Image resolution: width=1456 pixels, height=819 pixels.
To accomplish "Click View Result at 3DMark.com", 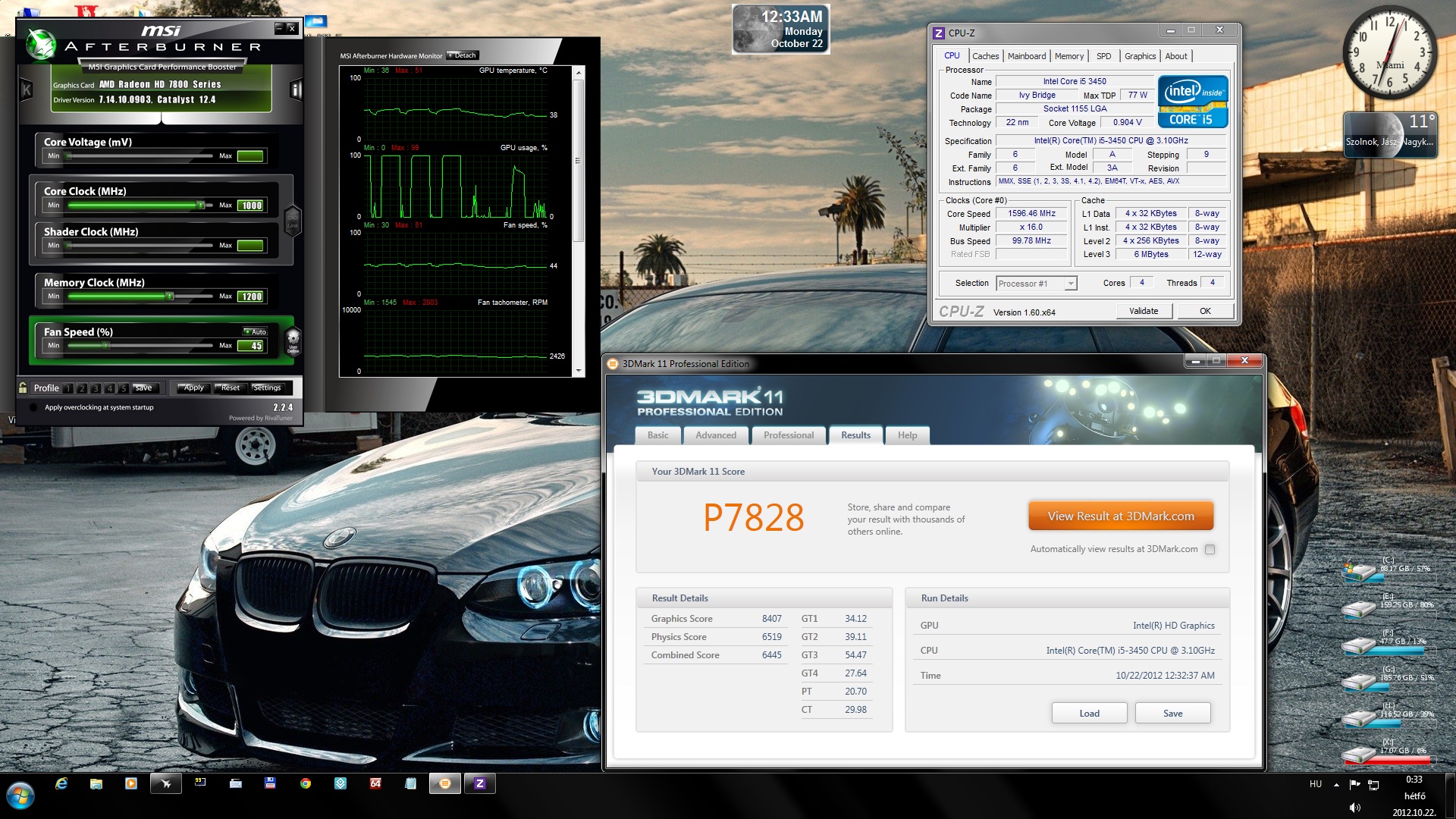I will click(x=1121, y=516).
